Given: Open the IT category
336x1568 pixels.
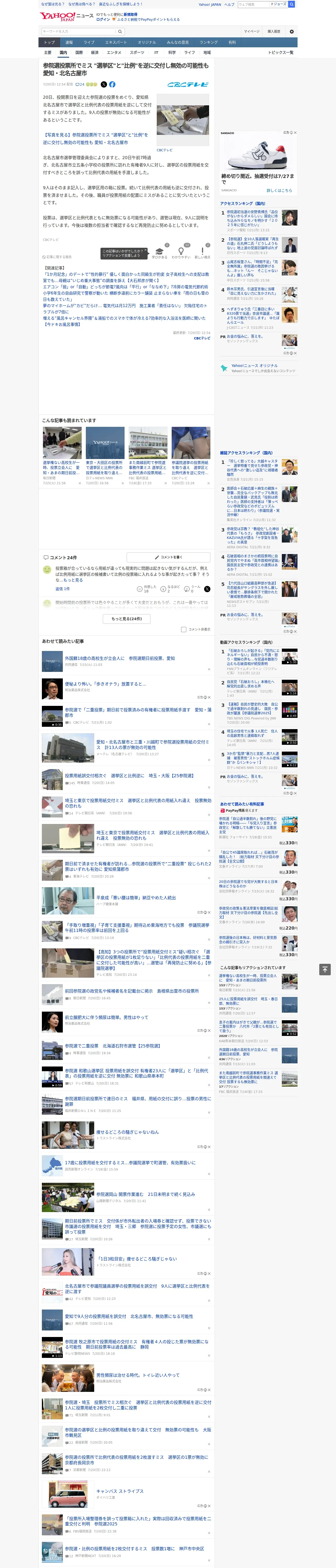Looking at the screenshot, I should (x=156, y=52).
